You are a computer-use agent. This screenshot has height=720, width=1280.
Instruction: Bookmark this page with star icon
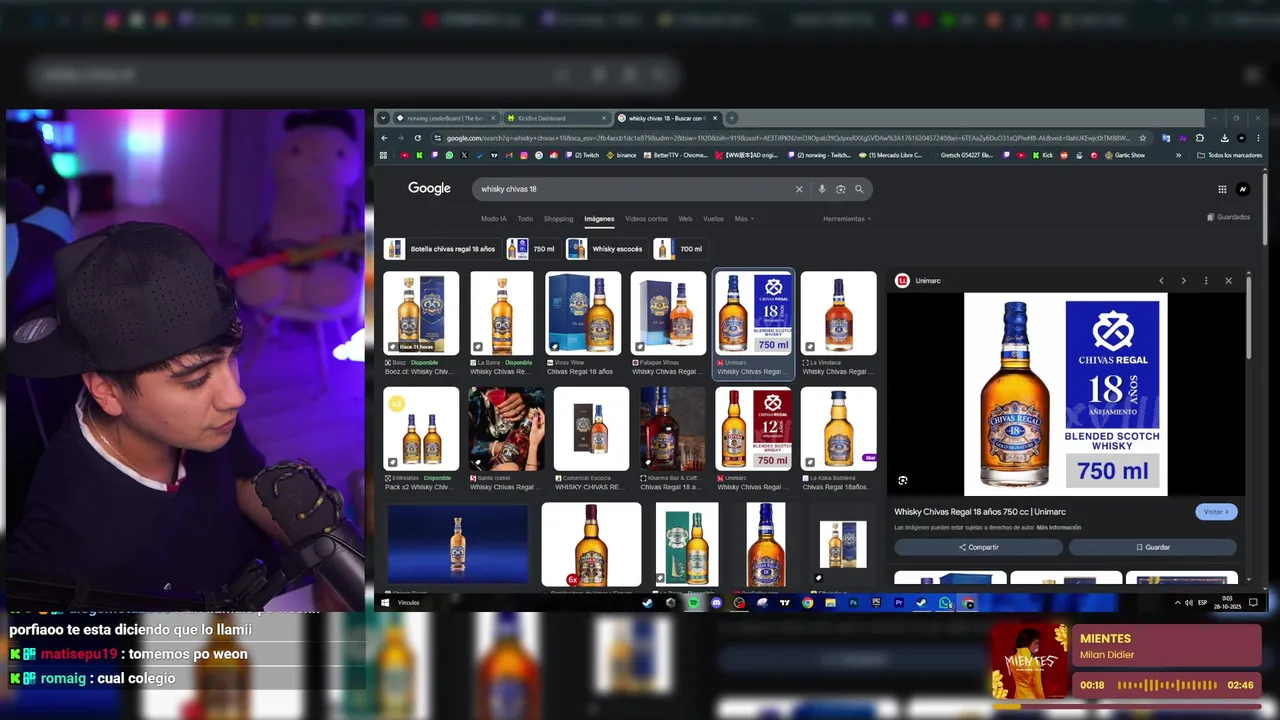[x=1142, y=138]
